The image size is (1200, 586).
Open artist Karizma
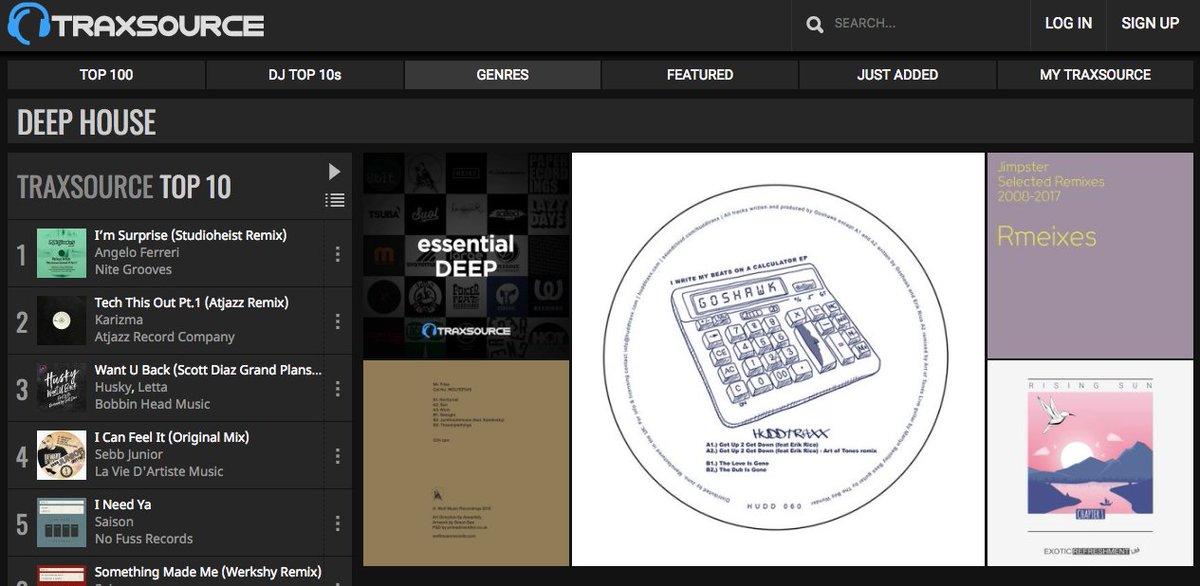[x=119, y=319]
